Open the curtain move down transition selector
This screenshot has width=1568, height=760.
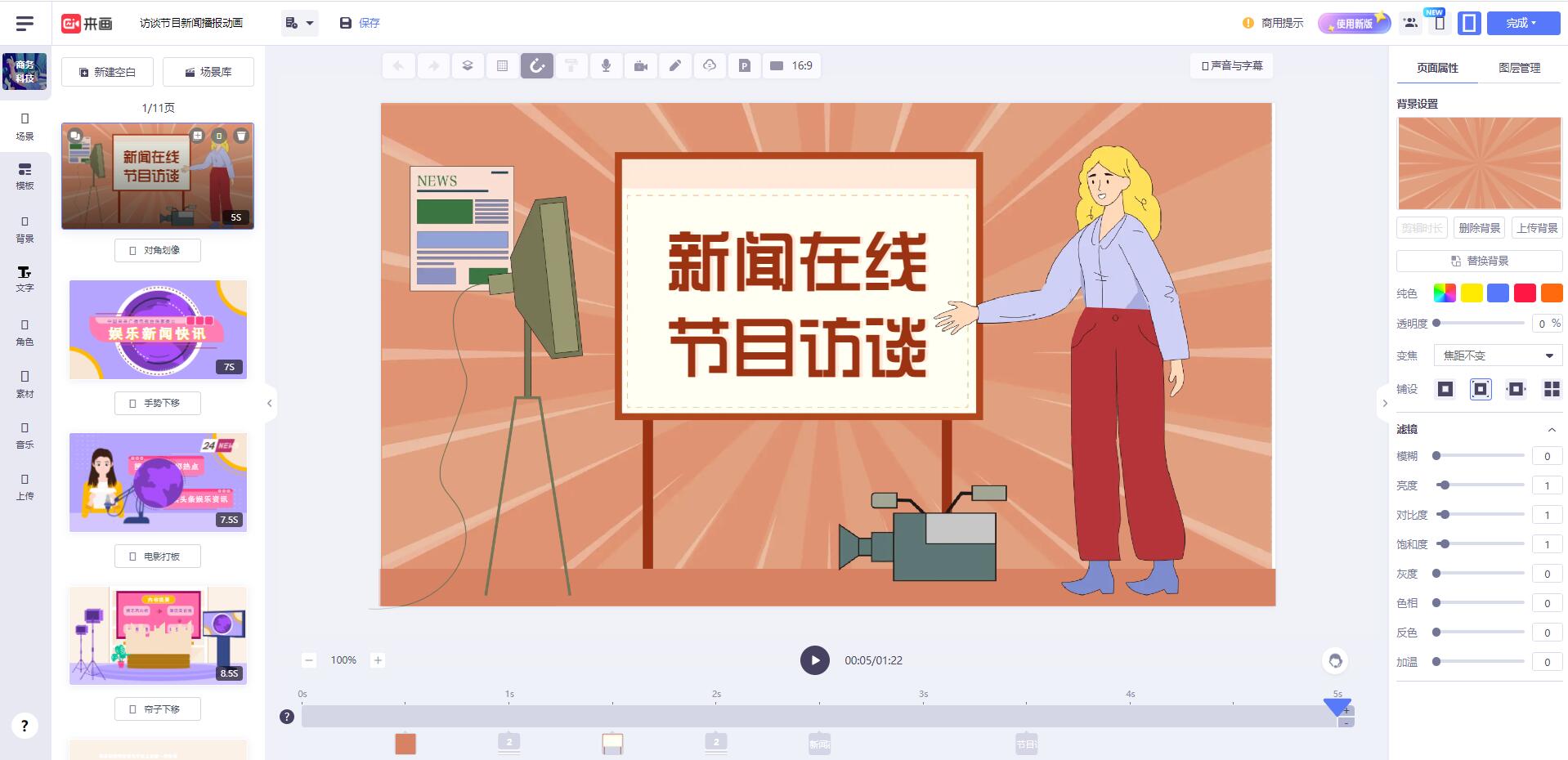(157, 709)
